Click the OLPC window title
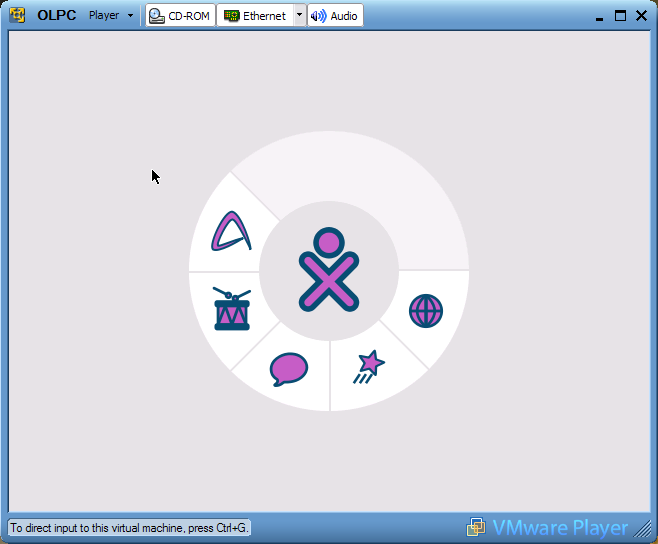Screen dimensions: 658x544 pos(57,15)
